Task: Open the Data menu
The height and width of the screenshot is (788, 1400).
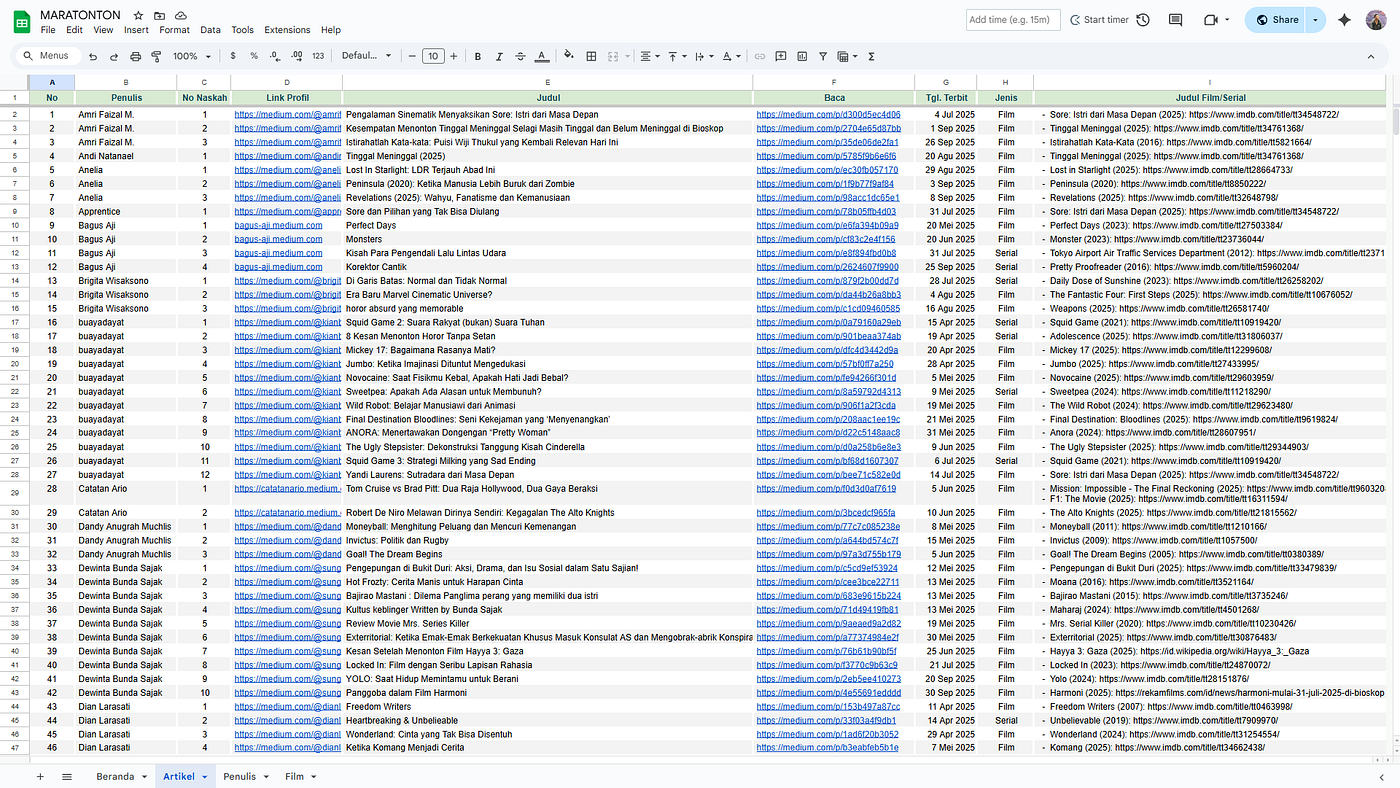Action: [x=210, y=30]
